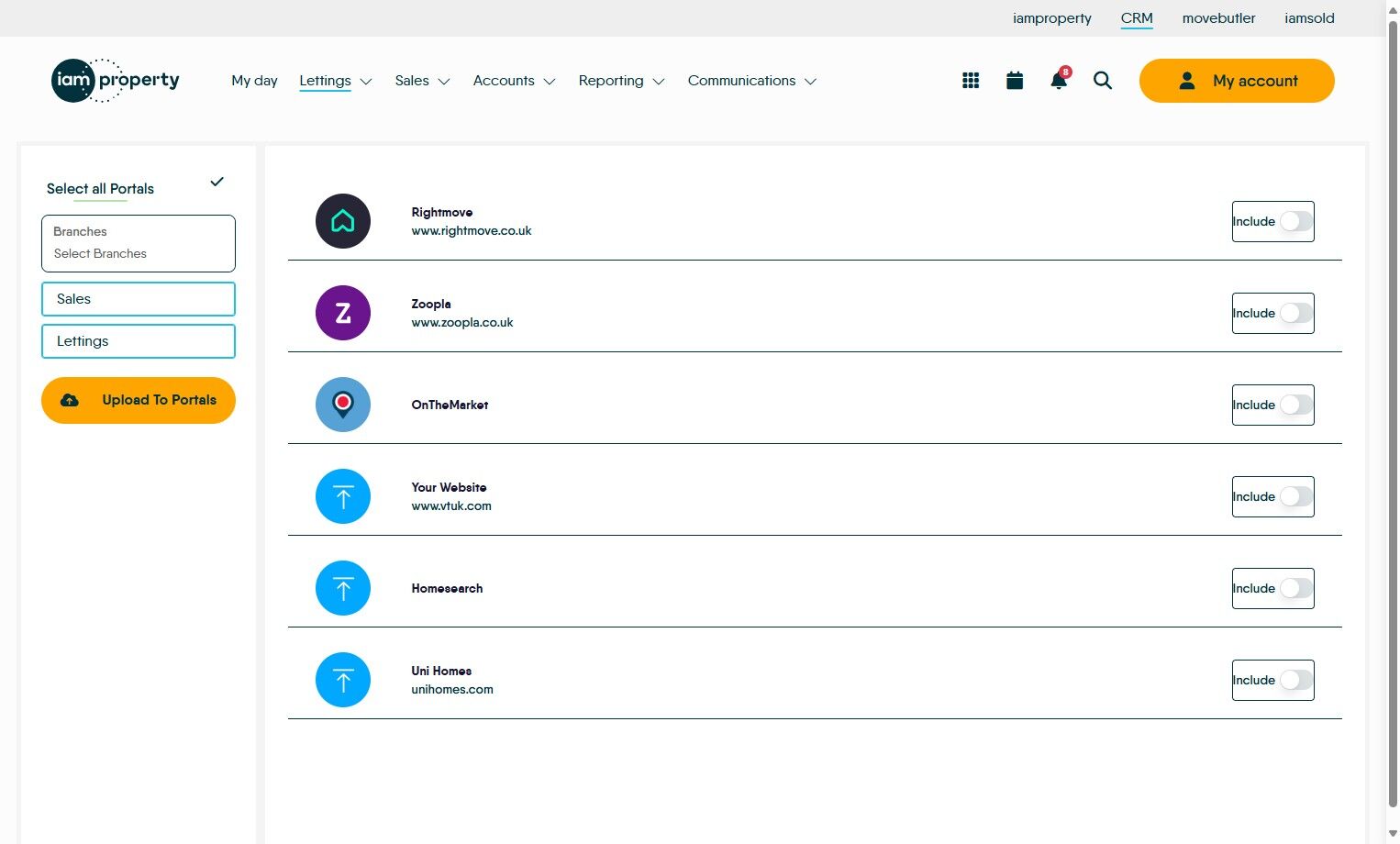Image resolution: width=1400 pixels, height=844 pixels.
Task: Open the Branches select dropdown
Action: [x=139, y=243]
